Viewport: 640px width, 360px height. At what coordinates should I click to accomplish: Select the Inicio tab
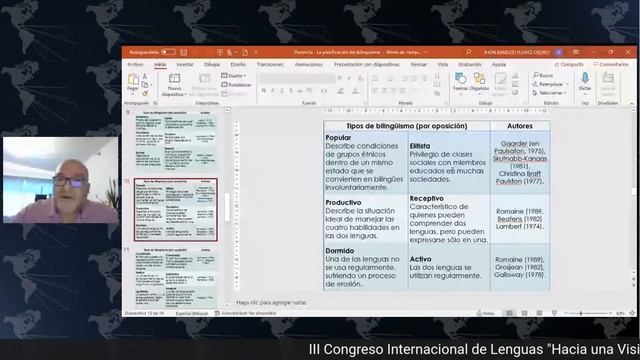(x=160, y=64)
